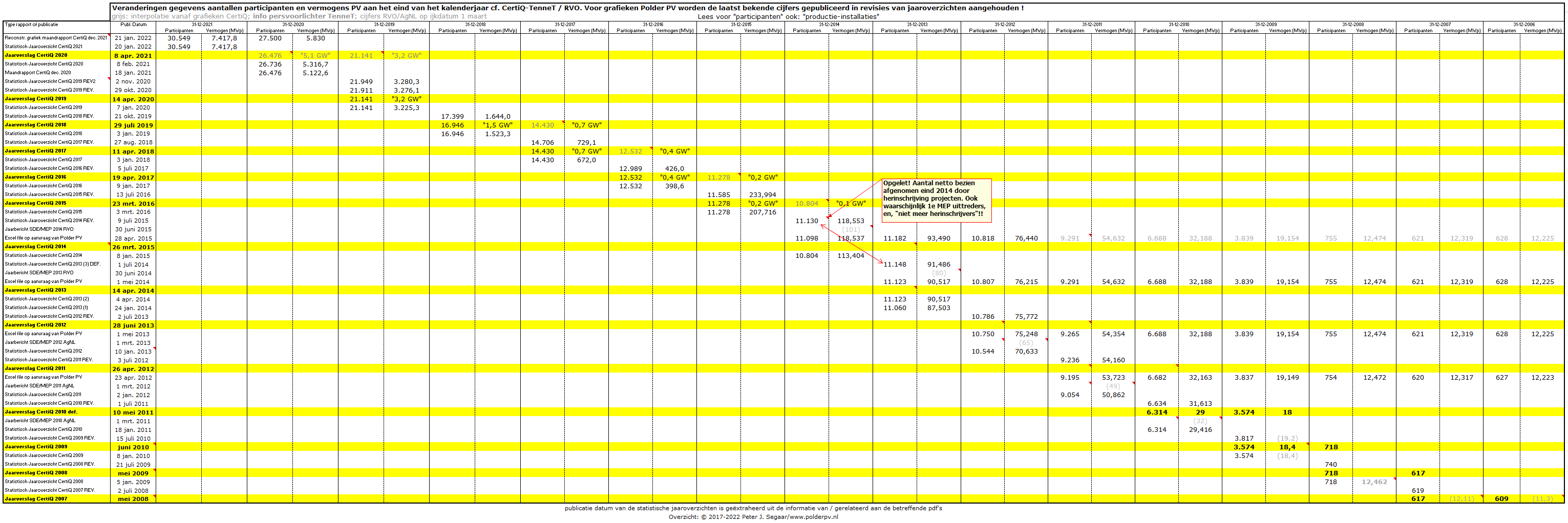The image size is (1568, 523).
Task: Click the bold date "10 mei 2011"
Action: pos(133,412)
